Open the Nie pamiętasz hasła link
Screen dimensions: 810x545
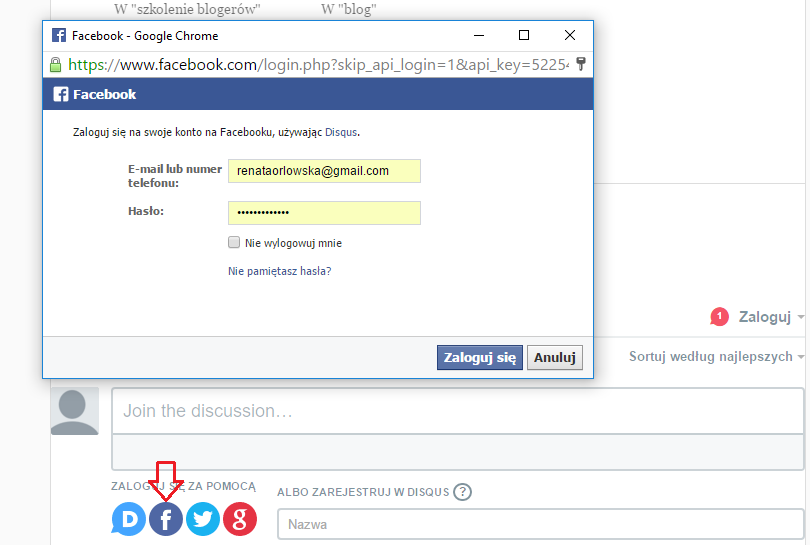(x=279, y=271)
